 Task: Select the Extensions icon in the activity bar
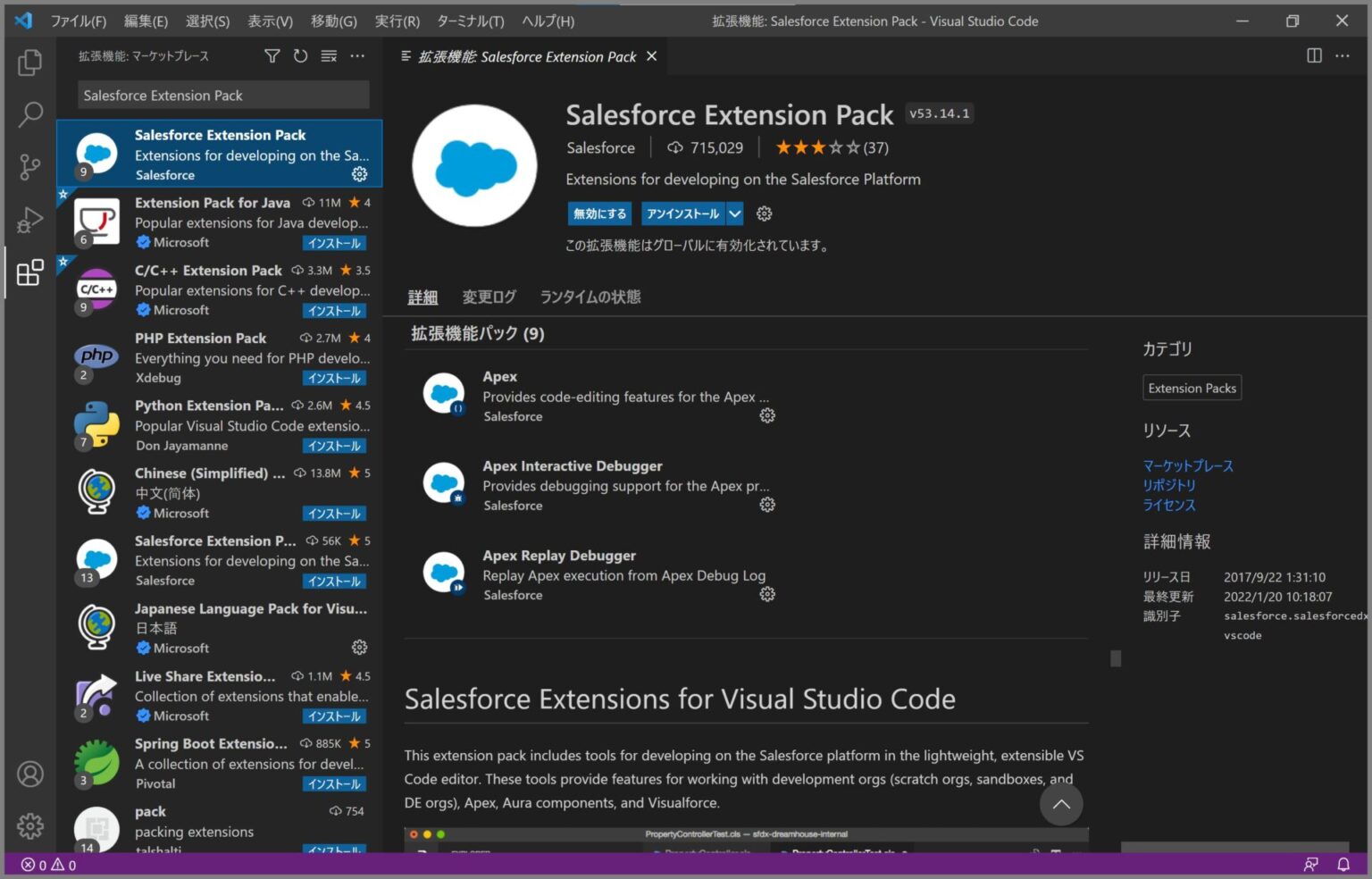tap(30, 273)
